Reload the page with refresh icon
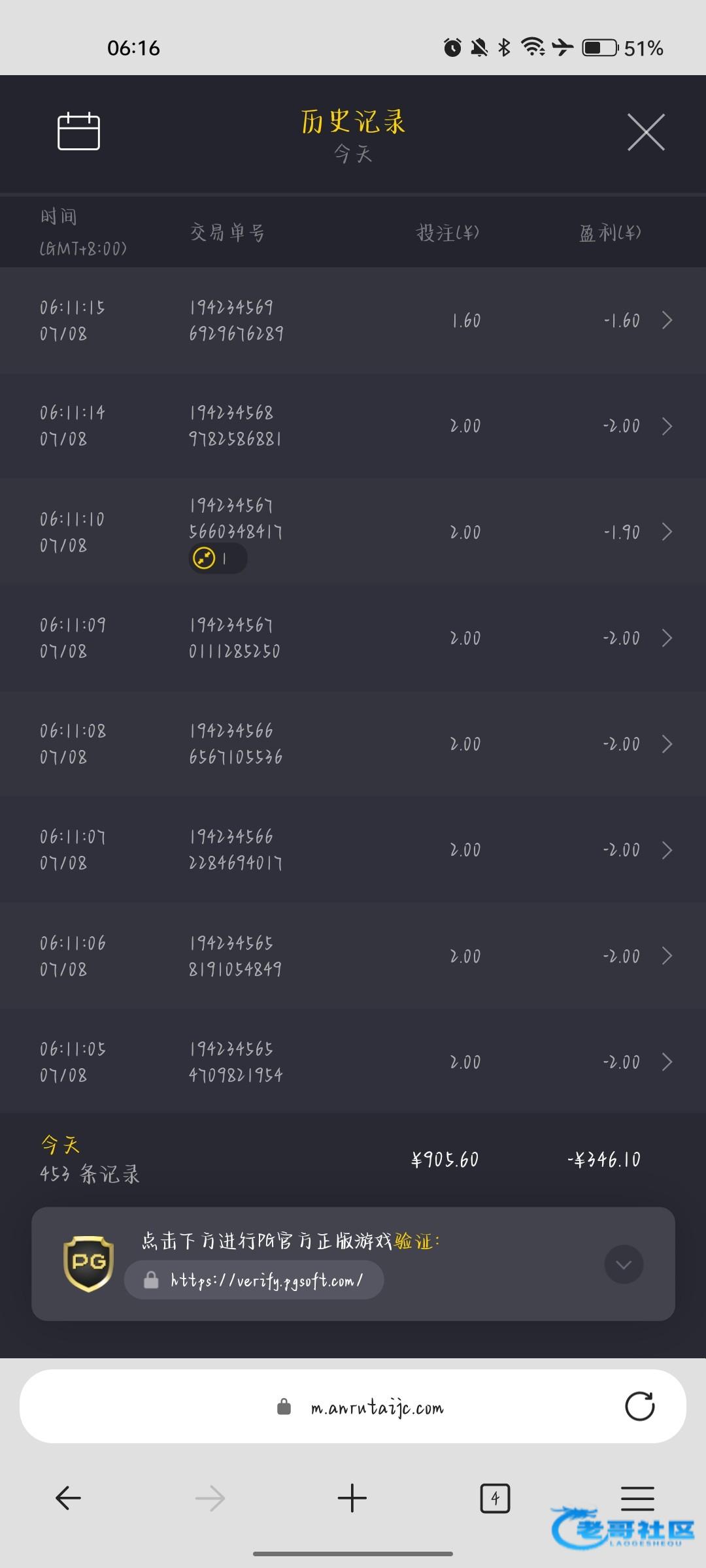The width and height of the screenshot is (706, 1568). [639, 1407]
